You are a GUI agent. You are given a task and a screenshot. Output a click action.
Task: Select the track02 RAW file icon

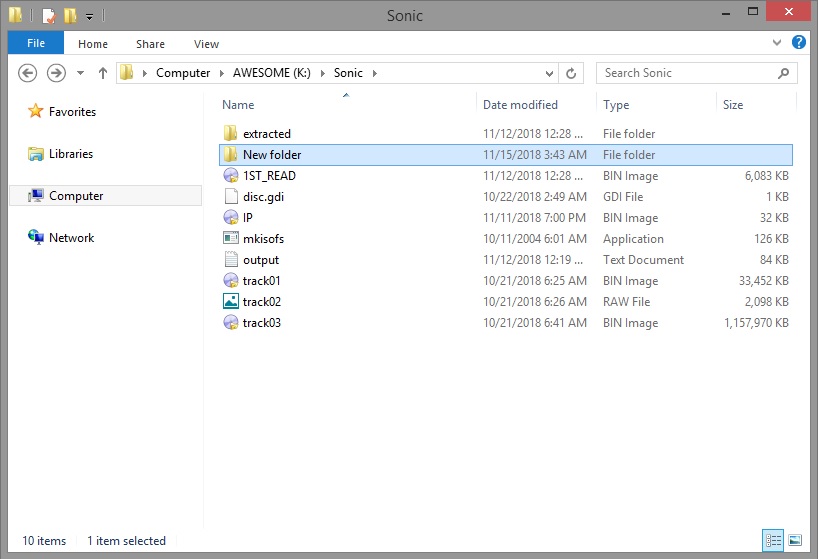point(231,301)
